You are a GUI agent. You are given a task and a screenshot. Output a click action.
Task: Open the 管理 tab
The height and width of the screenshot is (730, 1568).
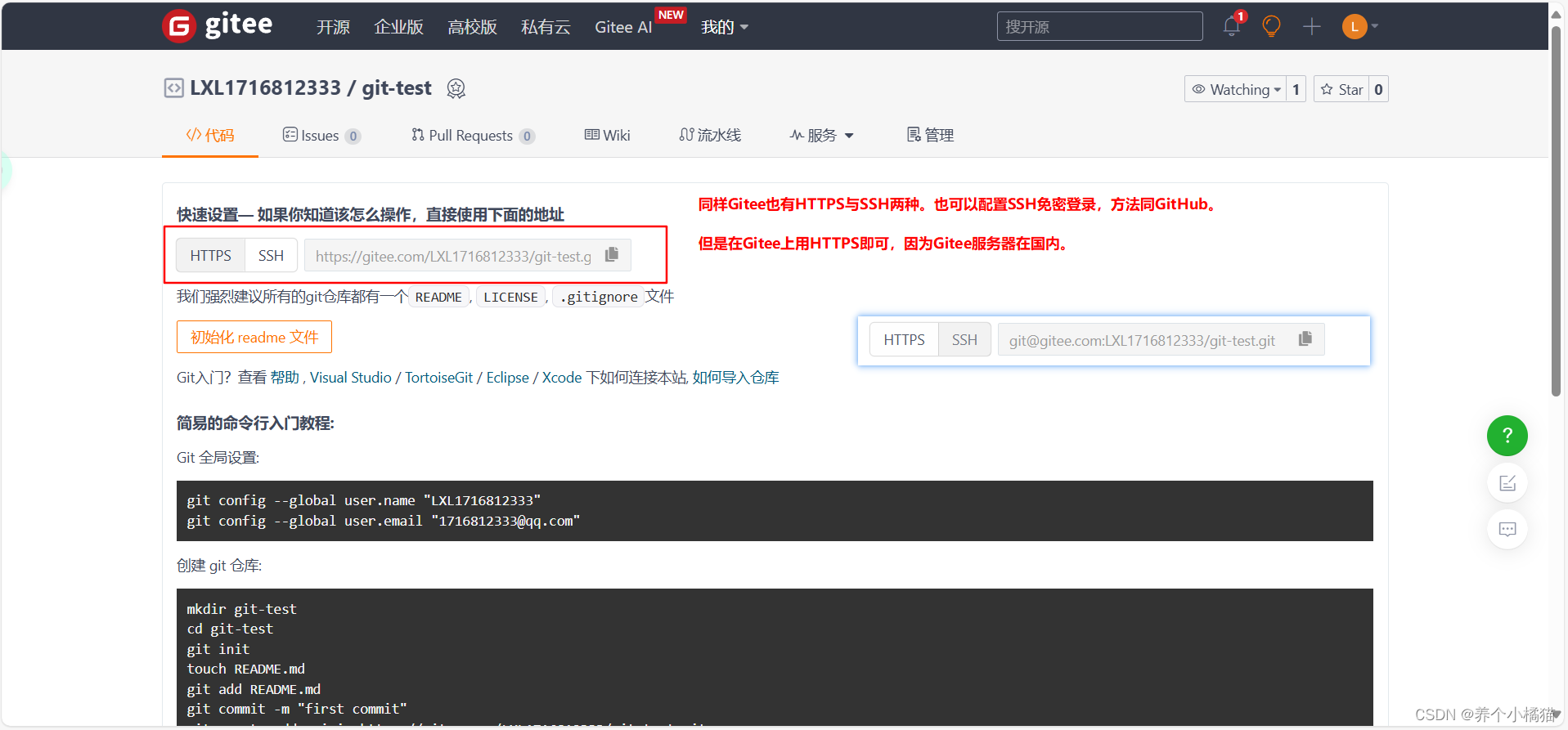(x=930, y=135)
